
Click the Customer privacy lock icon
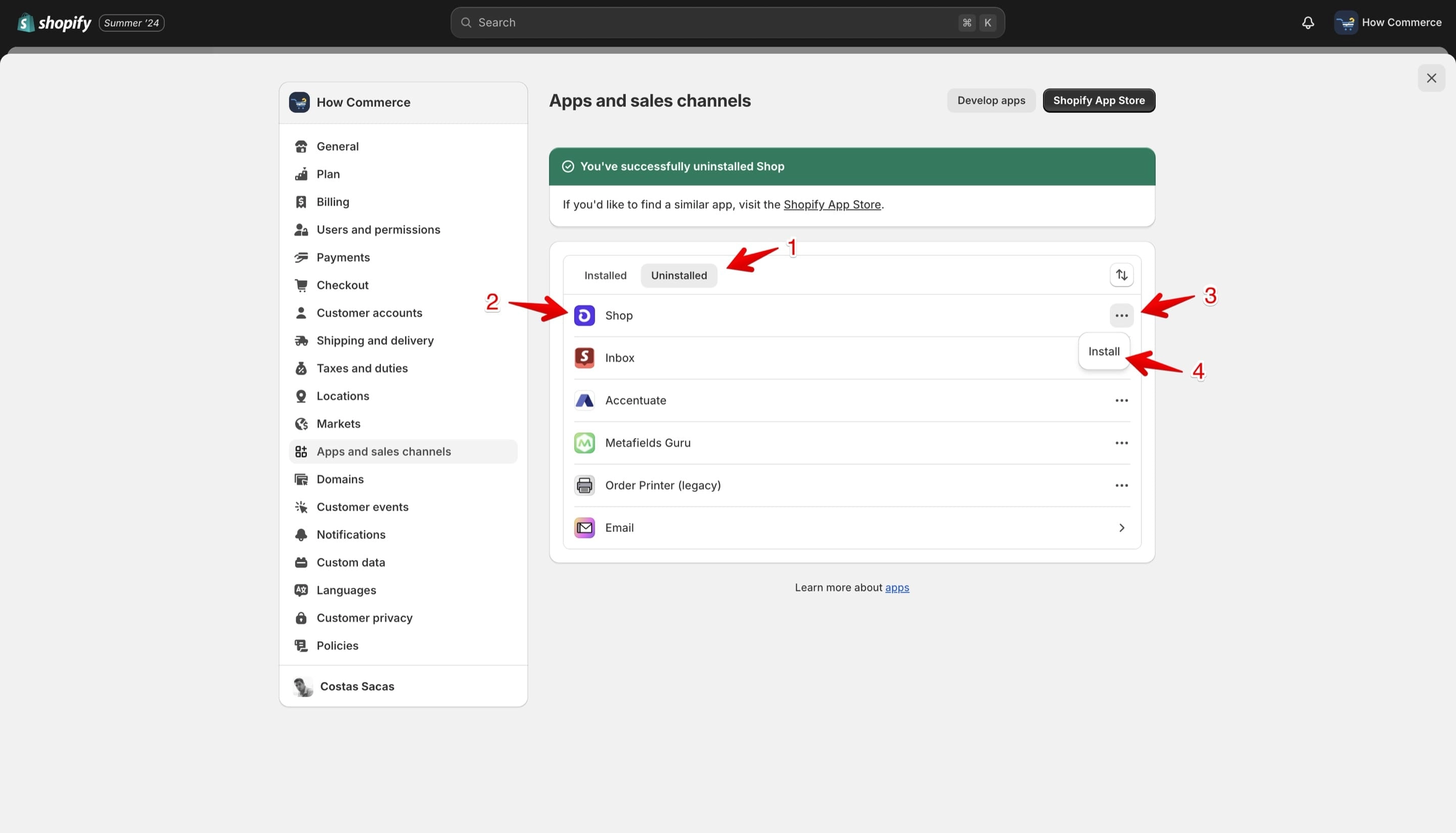[x=301, y=618]
